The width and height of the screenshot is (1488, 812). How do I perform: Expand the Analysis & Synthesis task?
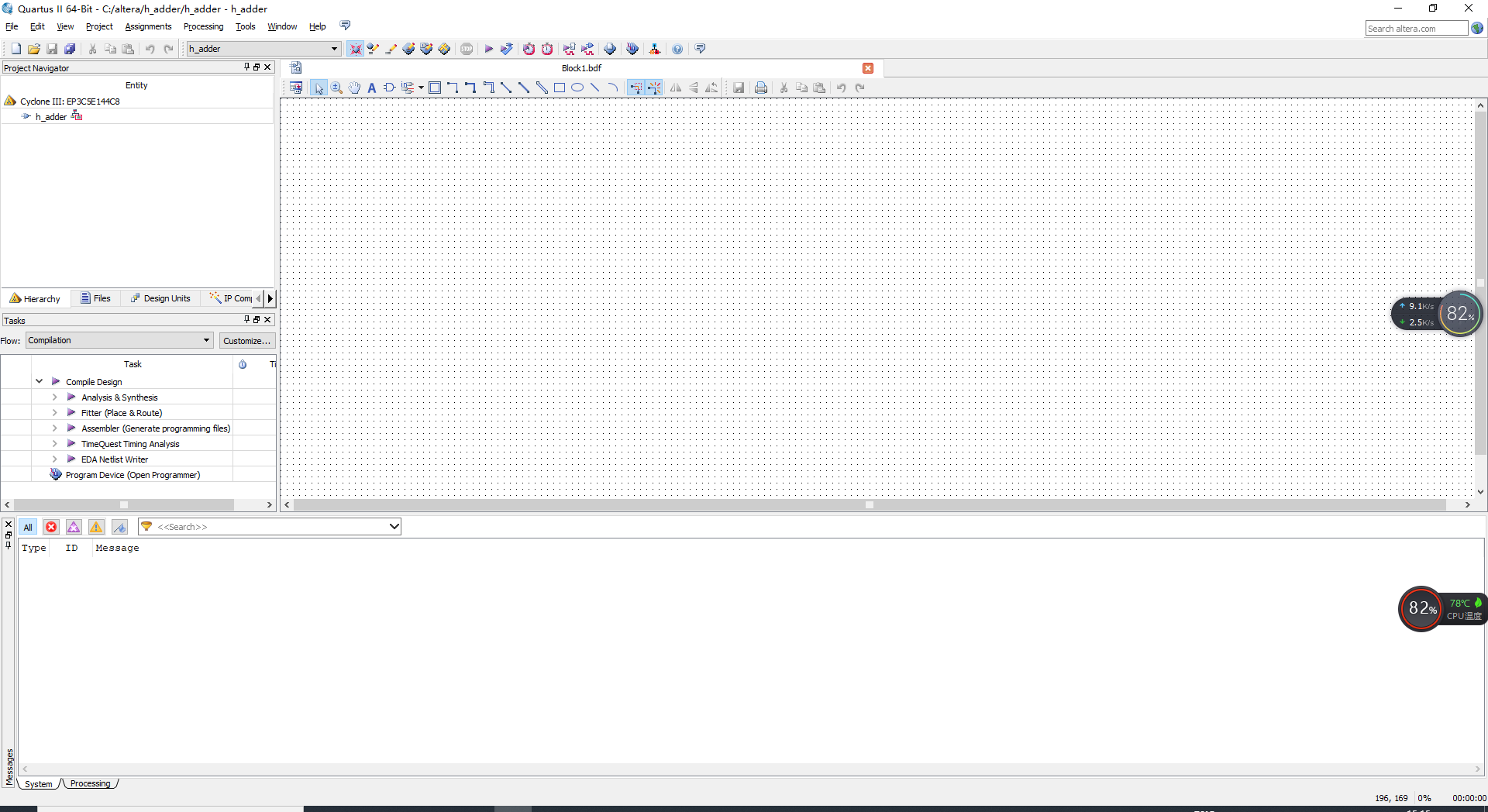coord(54,397)
